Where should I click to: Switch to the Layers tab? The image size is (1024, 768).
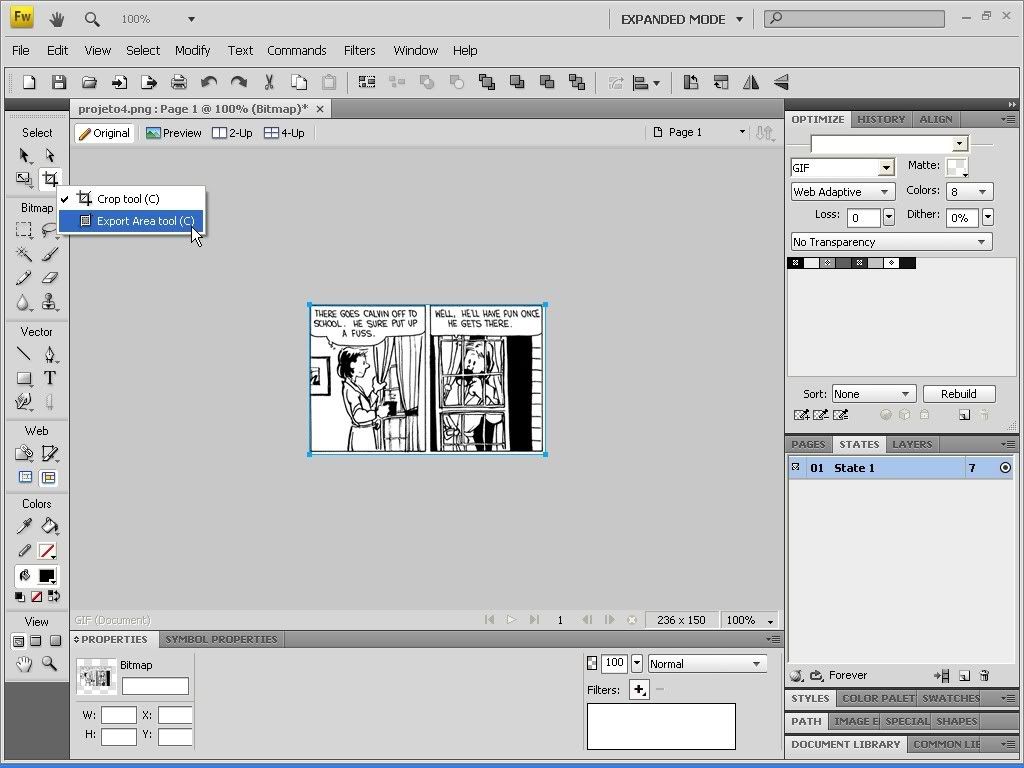[x=912, y=444]
